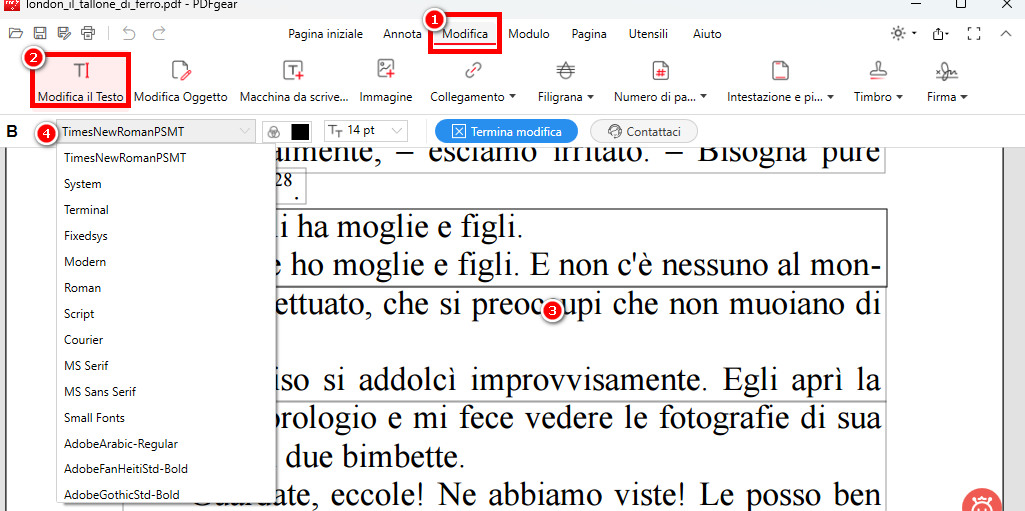Click the Intestazione e piè di pagina icon
This screenshot has width=1025, height=511.
point(781,70)
